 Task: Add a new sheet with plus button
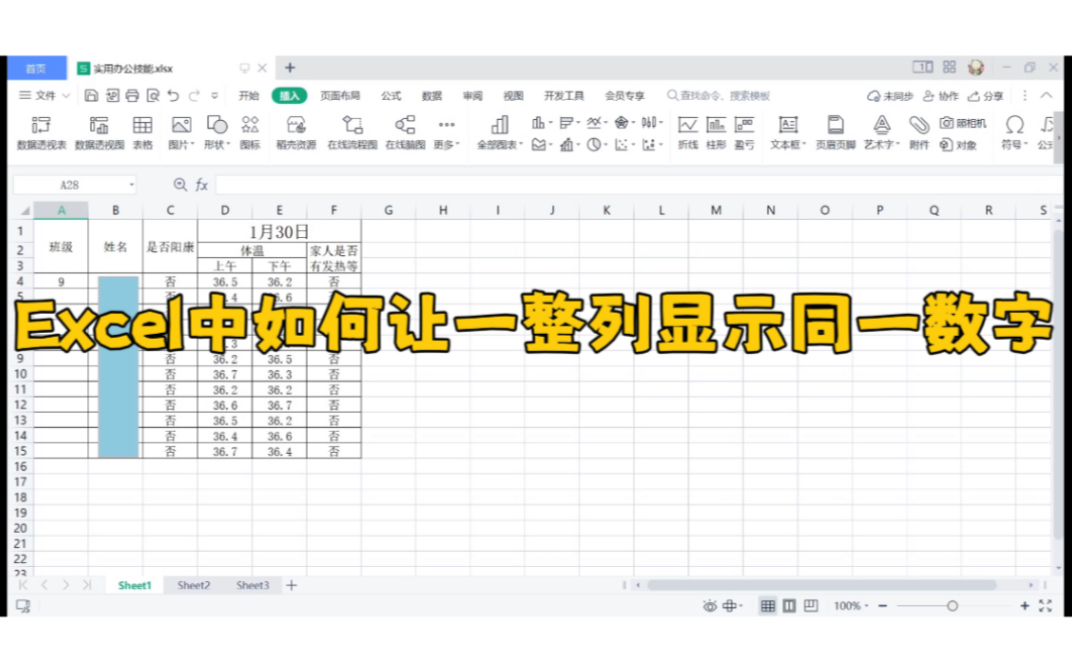(292, 585)
